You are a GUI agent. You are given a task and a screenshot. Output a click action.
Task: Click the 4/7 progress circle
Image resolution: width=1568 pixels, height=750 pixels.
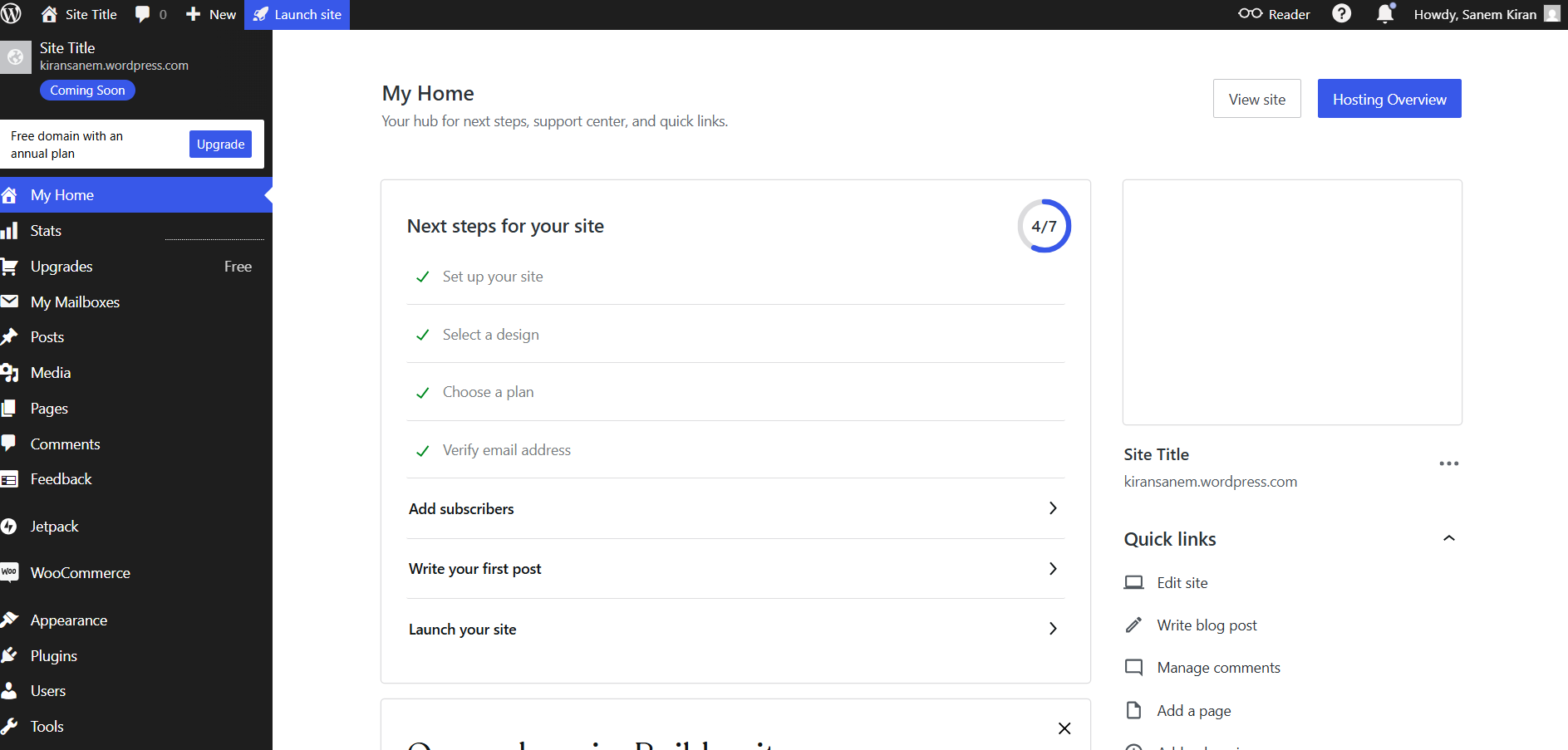(1044, 226)
